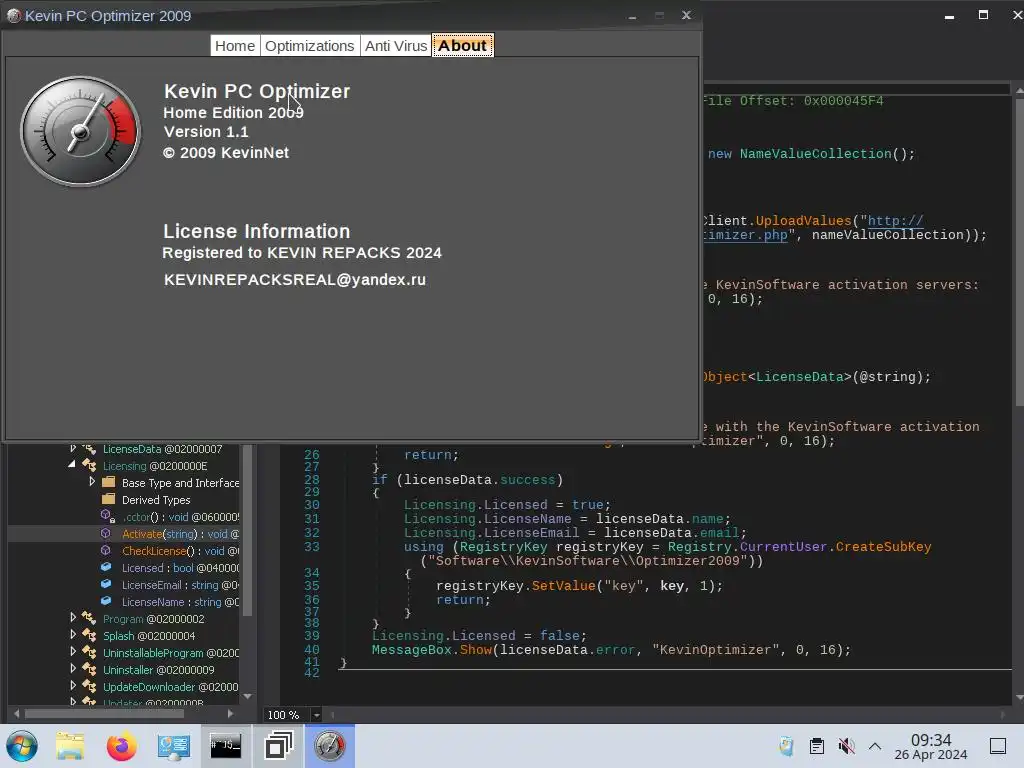Click the UninstallableProgram class icon
The width and height of the screenshot is (1024, 768).
pyautogui.click(x=89, y=652)
